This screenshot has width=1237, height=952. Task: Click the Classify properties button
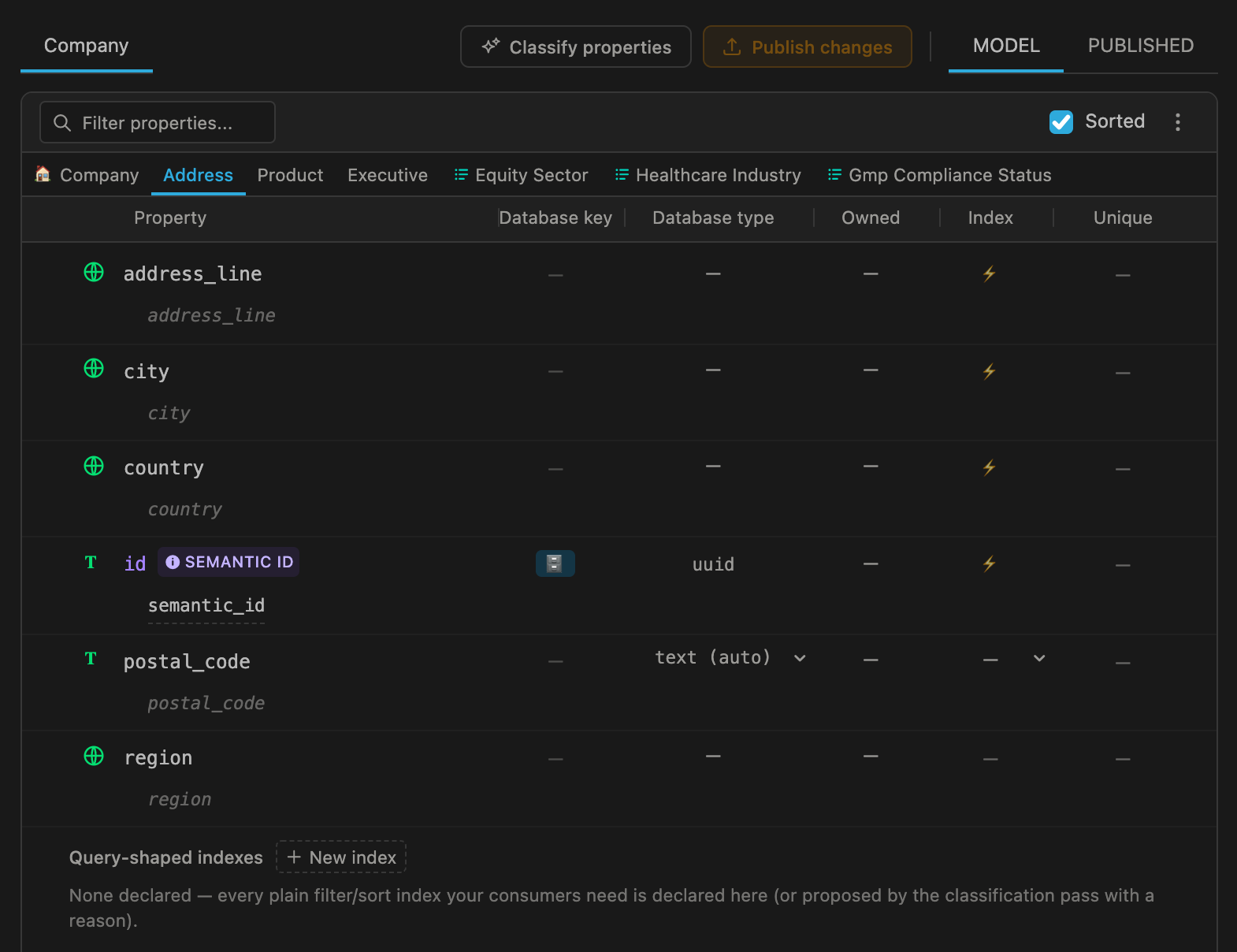coord(576,46)
